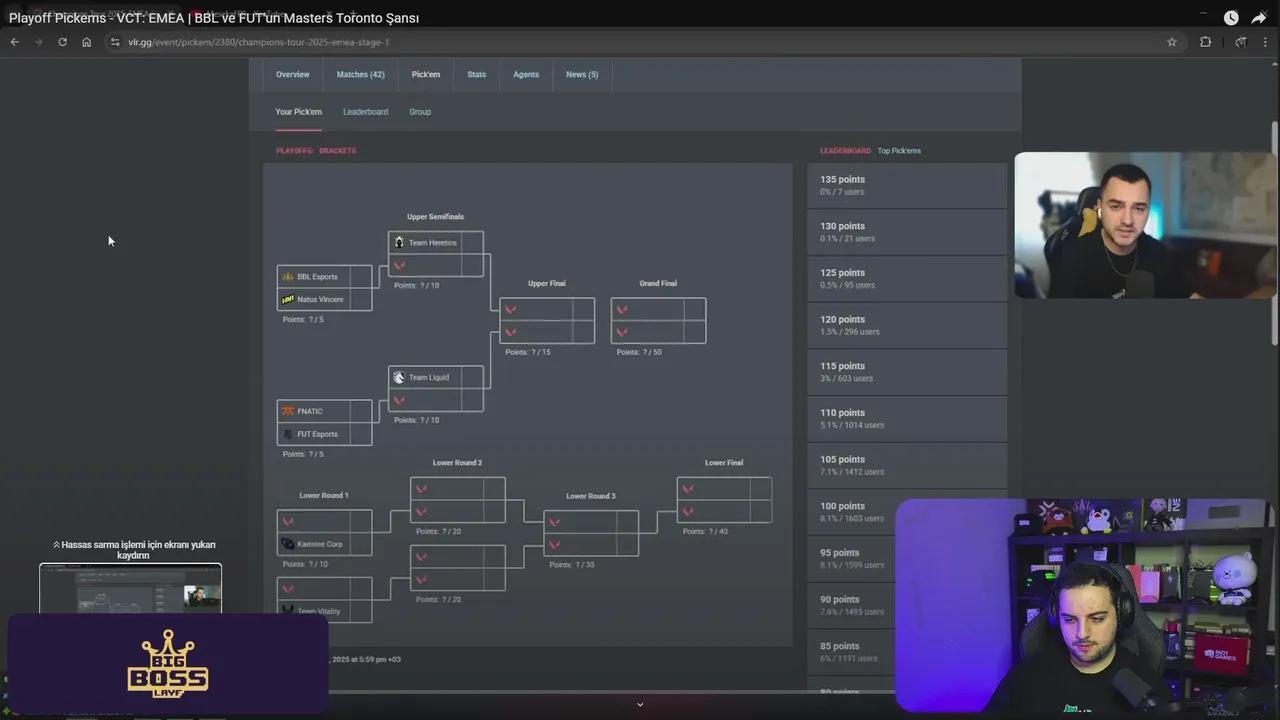
Task: Click the browser forward arrow
Action: click(x=39, y=42)
